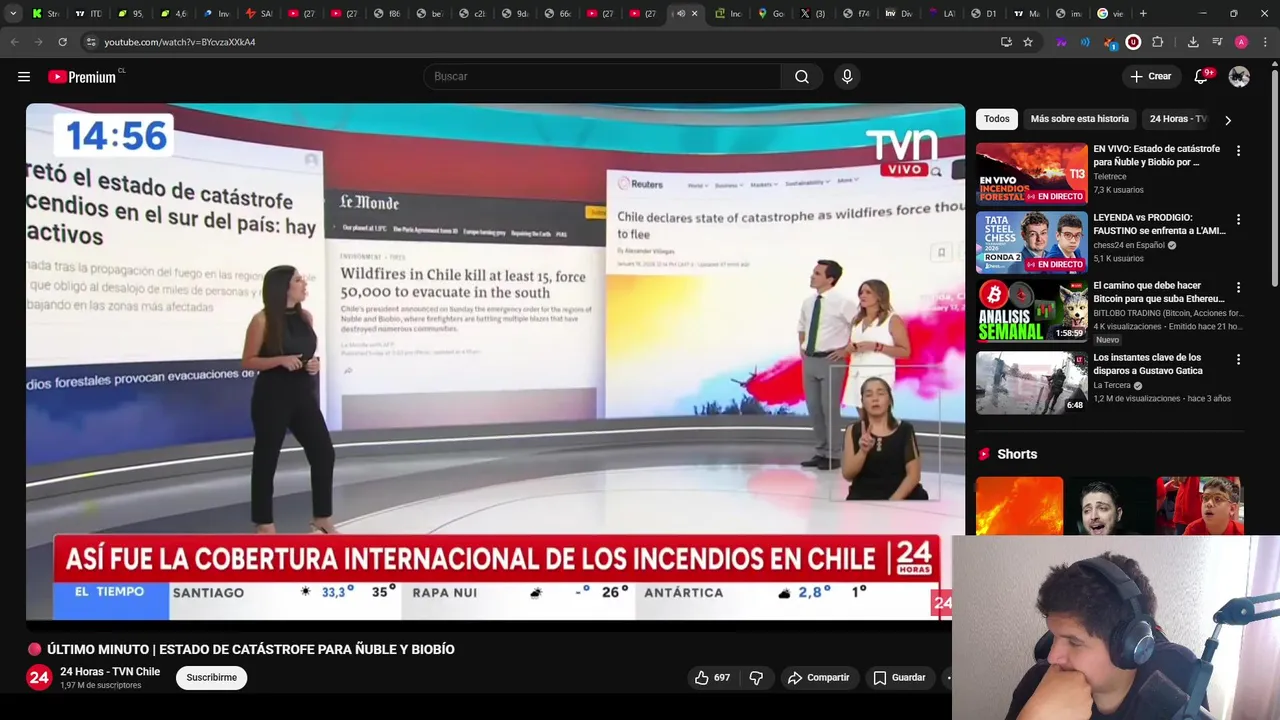Select the Más sobre esta historia chip
1280x720 pixels.
pos(1079,119)
